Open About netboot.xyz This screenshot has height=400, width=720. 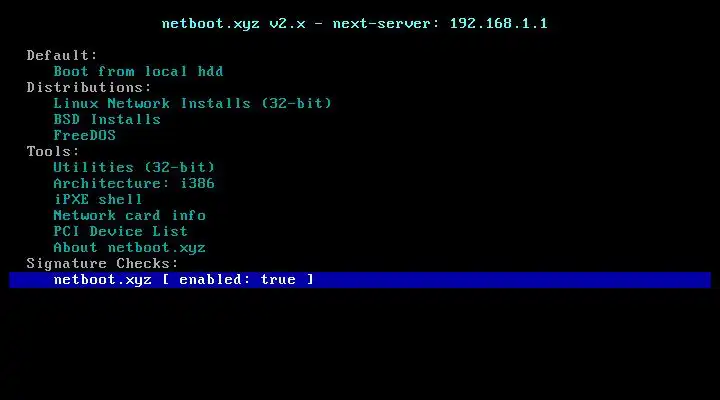tap(129, 248)
